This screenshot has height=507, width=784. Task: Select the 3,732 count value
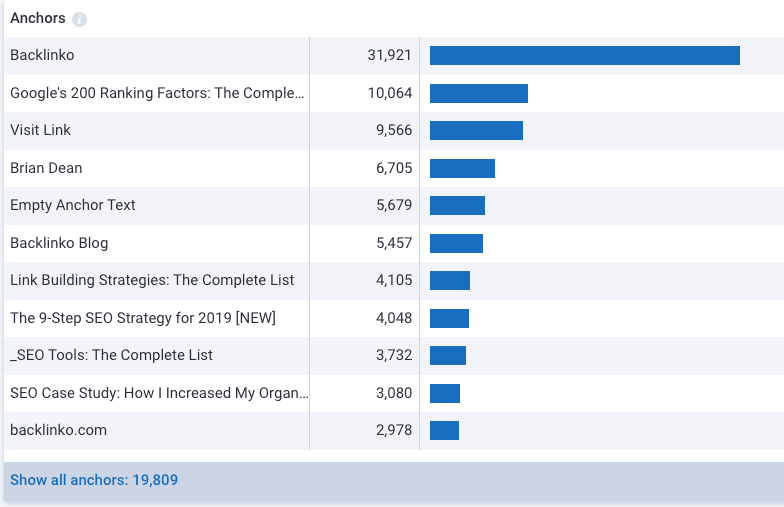pyautogui.click(x=394, y=355)
